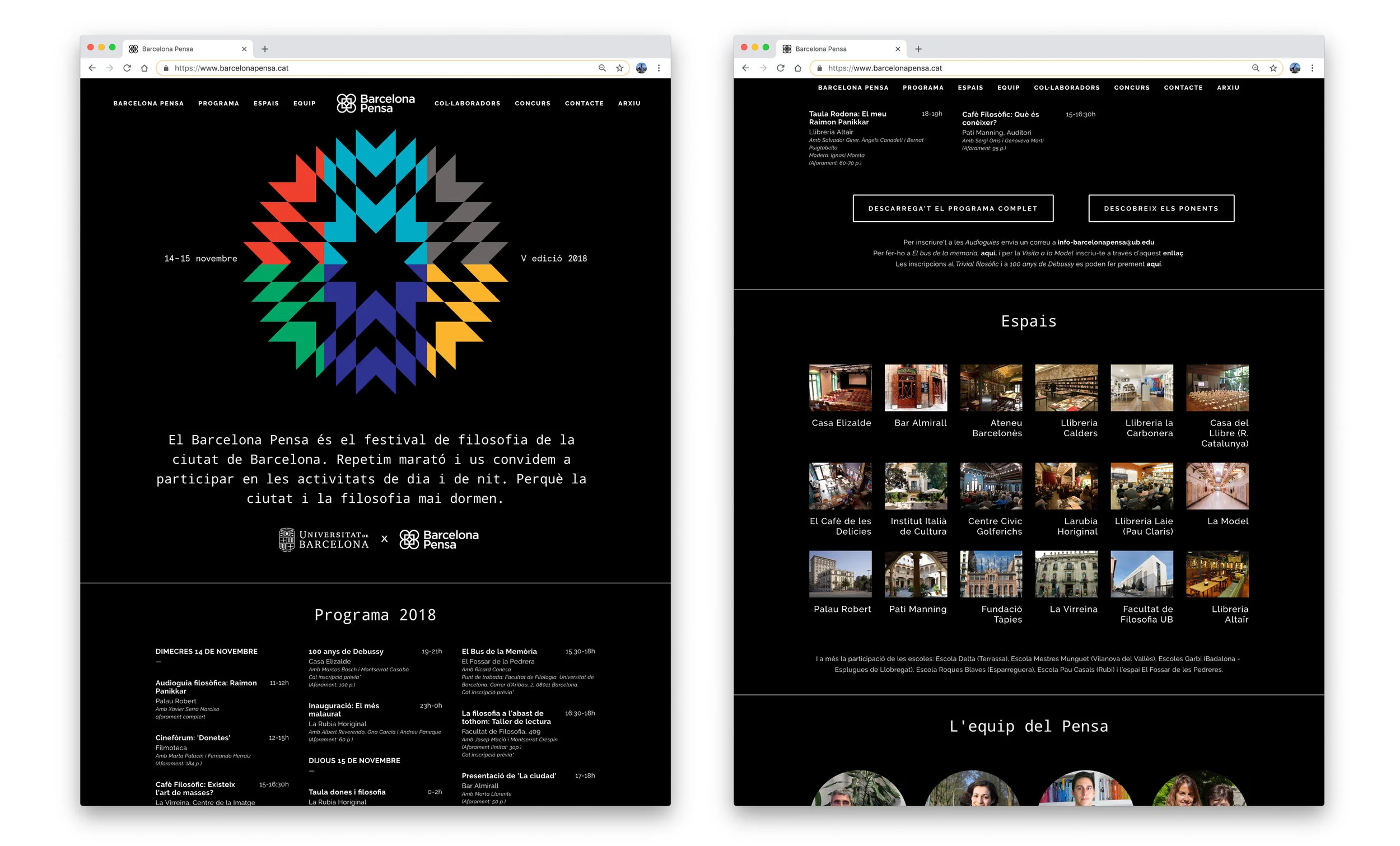Open new tab with plus in left browser
This screenshot has width=1400, height=846.
pos(265,49)
